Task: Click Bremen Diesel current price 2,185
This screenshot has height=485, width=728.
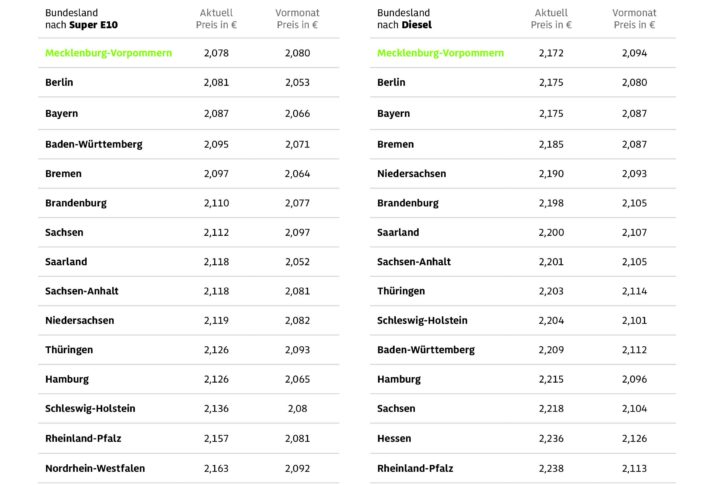Action: (551, 144)
